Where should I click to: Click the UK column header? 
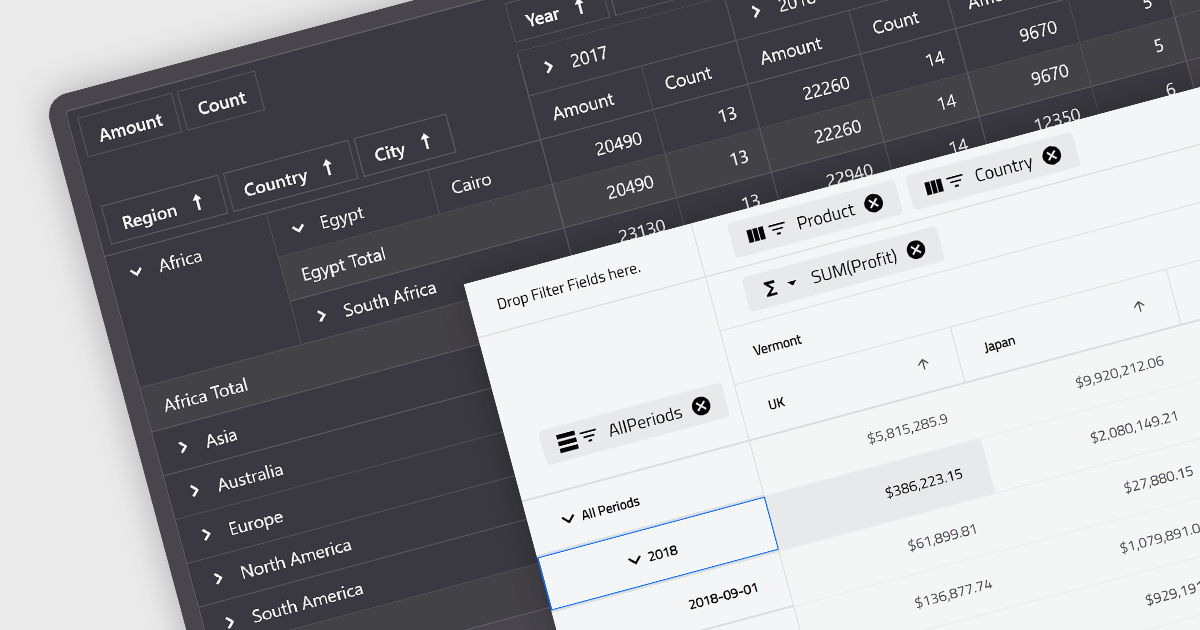click(x=776, y=403)
